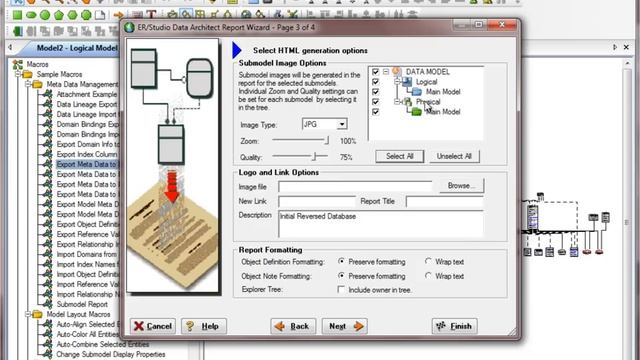Click the green Main Model folder icon
The height and width of the screenshot is (360, 640).
[416, 111]
